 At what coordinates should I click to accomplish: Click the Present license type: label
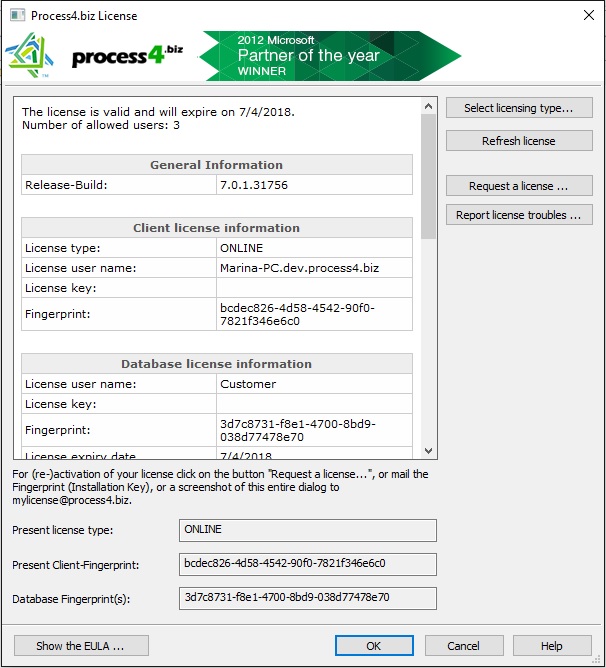pyautogui.click(x=63, y=530)
